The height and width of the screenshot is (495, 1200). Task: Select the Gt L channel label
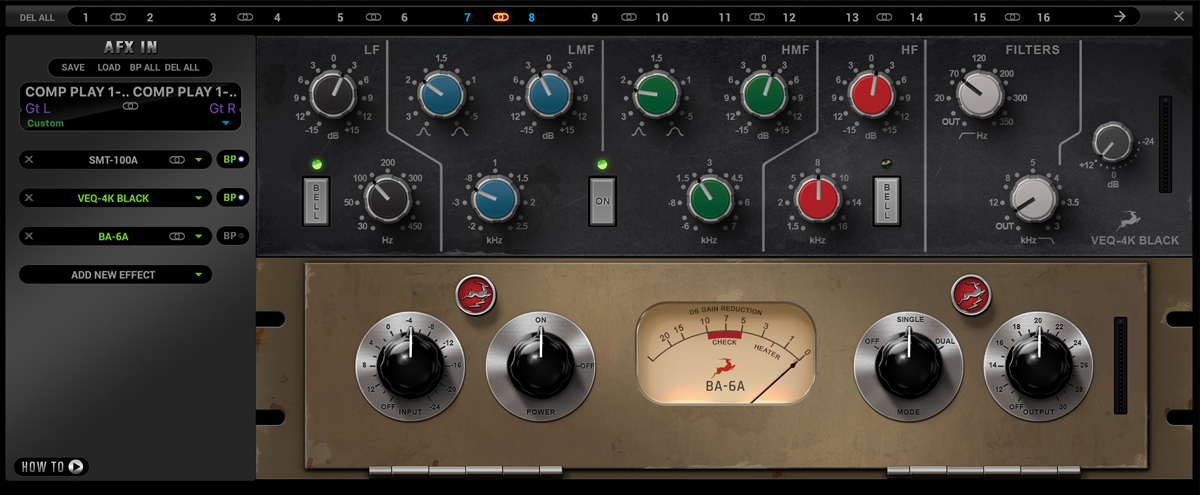point(37,108)
